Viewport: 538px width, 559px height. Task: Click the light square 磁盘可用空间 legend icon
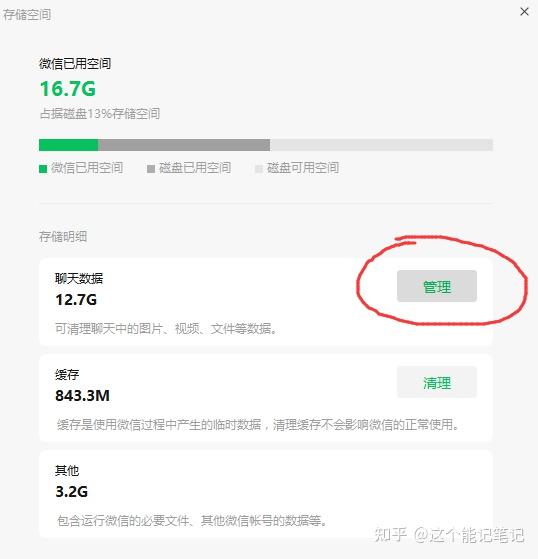pyautogui.click(x=258, y=169)
